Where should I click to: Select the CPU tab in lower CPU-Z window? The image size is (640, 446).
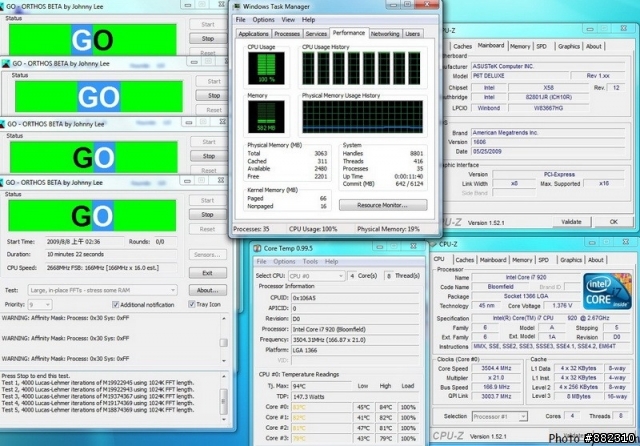(x=439, y=259)
